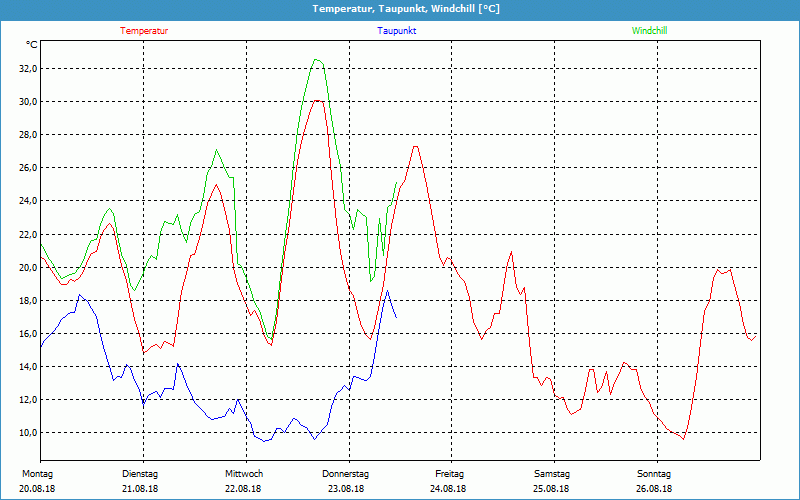Click the 12,0 y-axis value

click(28, 399)
